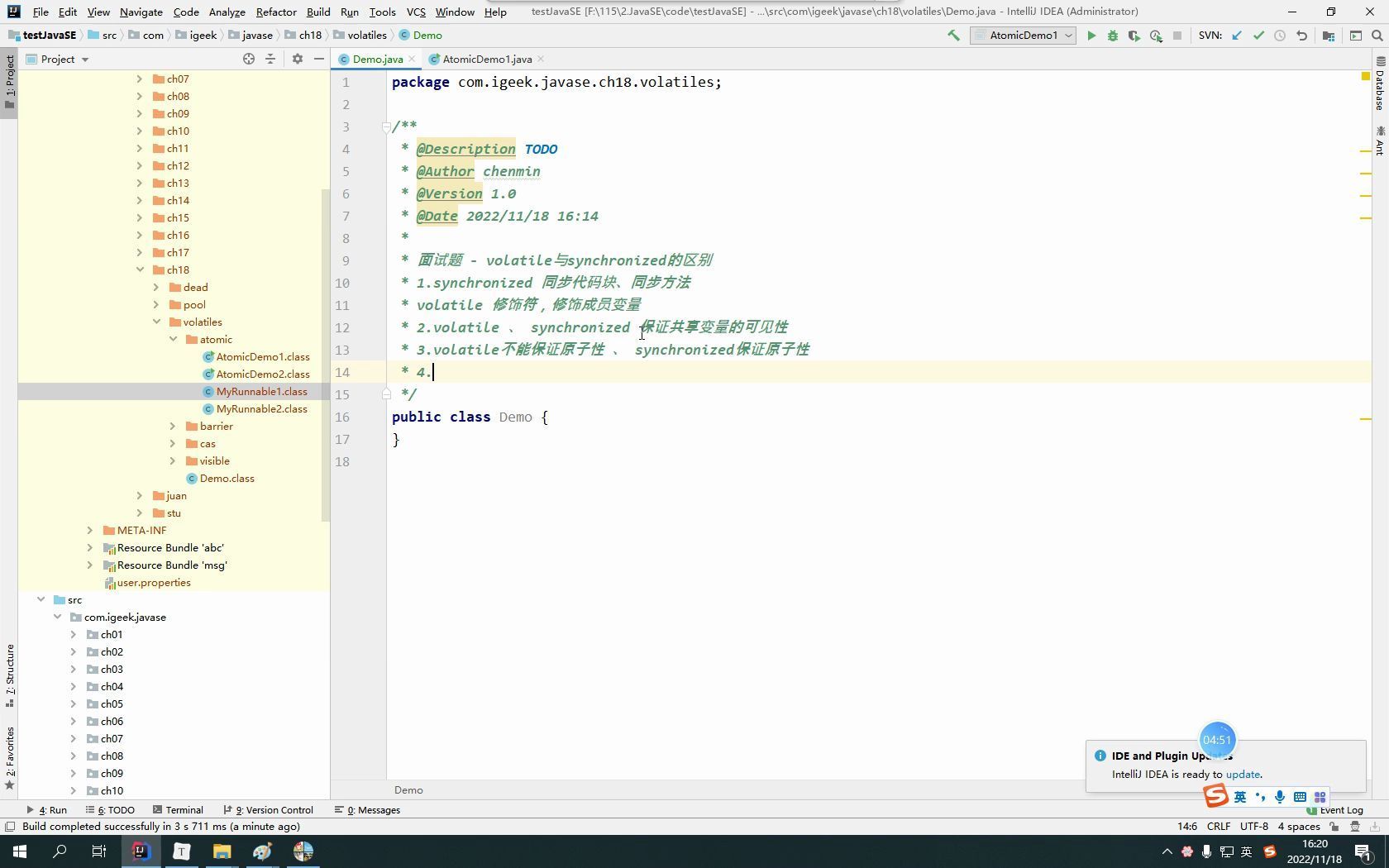Click the Run with Profiler icon
1389x868 pixels.
coord(1156,36)
